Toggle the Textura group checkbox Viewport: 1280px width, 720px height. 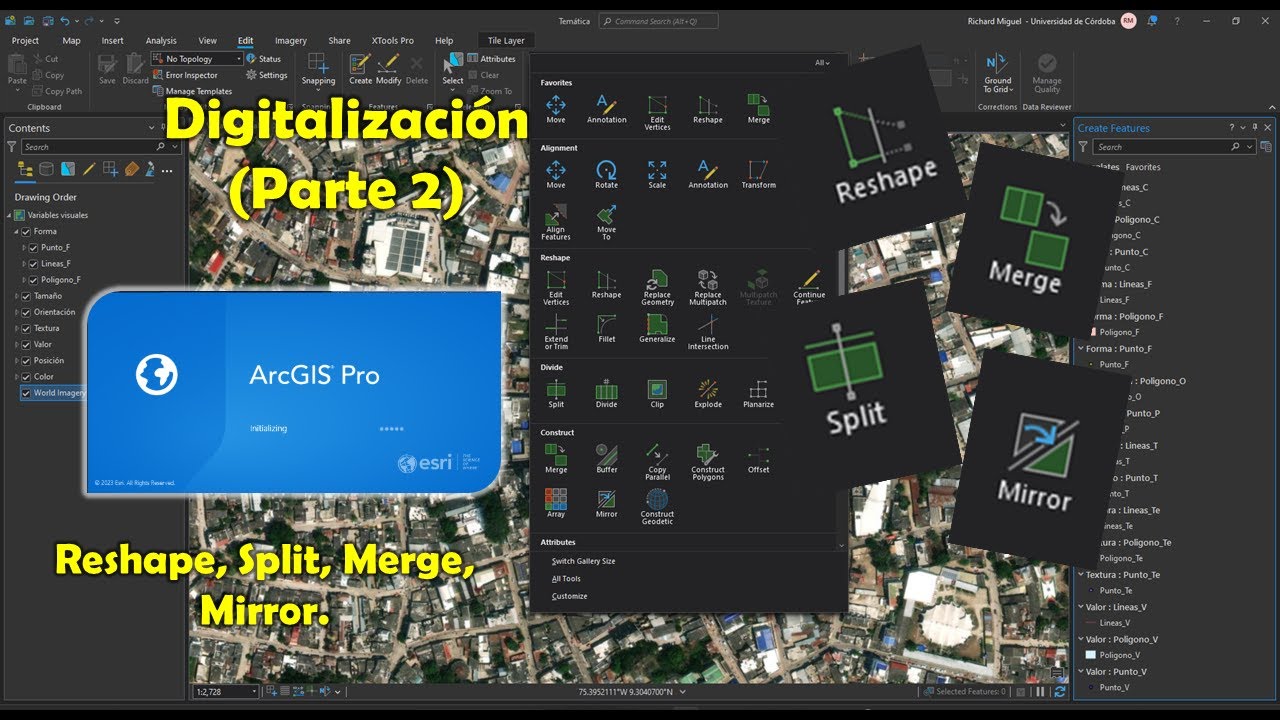26,328
